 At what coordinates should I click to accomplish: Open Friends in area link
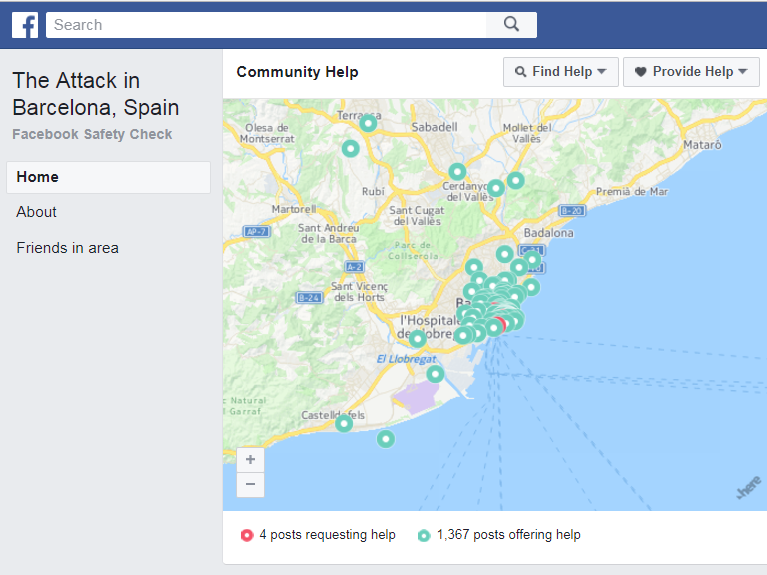coord(67,248)
